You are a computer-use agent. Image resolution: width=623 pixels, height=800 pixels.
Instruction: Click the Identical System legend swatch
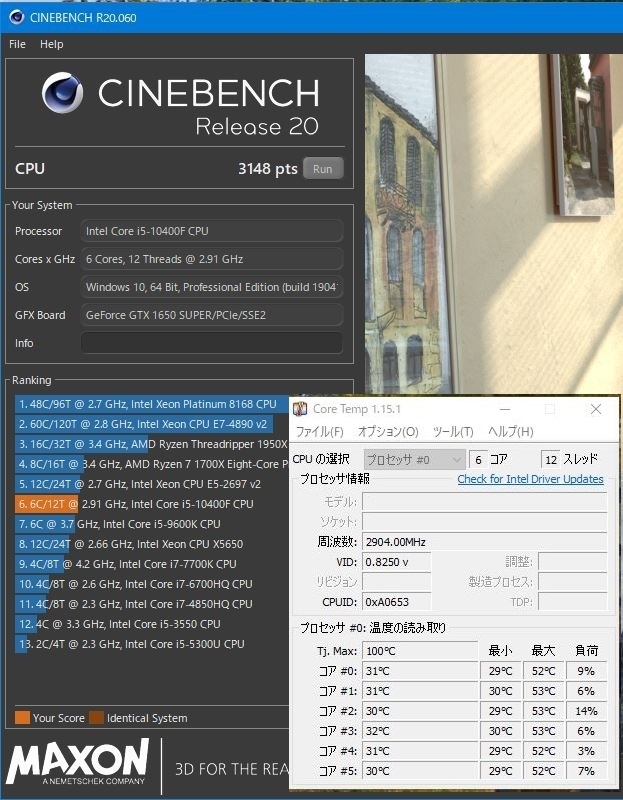point(96,717)
